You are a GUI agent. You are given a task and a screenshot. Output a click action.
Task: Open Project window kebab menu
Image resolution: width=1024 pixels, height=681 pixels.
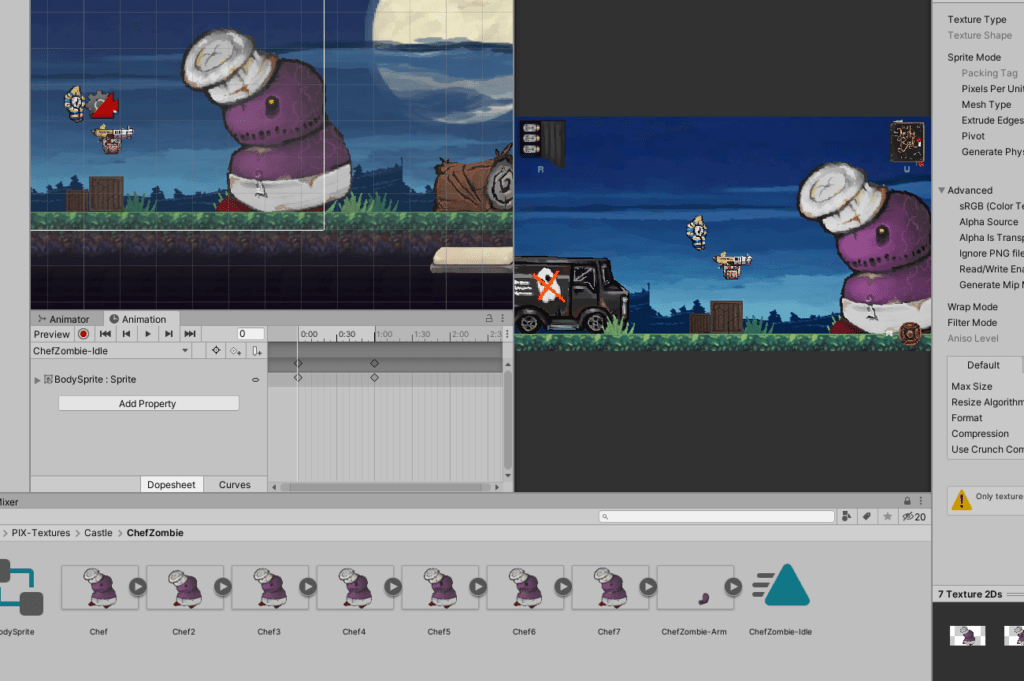pyautogui.click(x=921, y=501)
